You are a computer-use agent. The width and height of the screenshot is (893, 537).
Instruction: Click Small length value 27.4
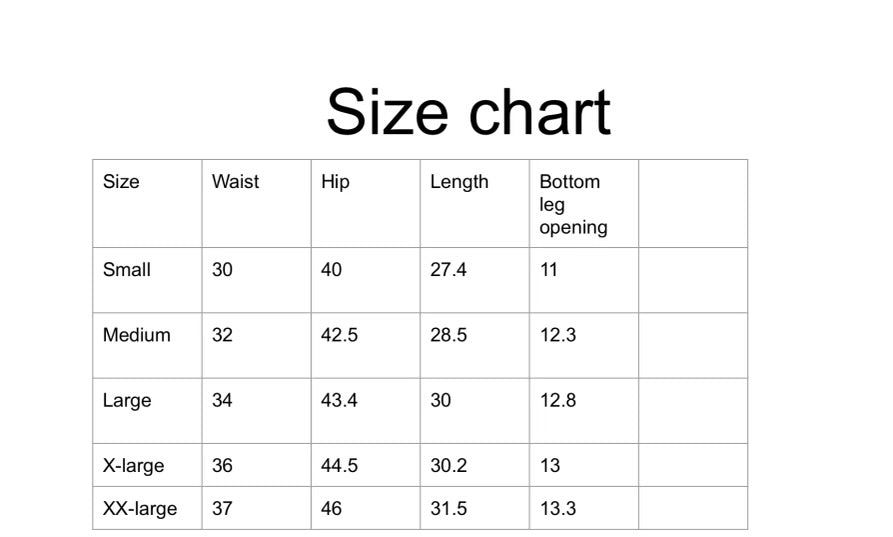[x=448, y=270]
